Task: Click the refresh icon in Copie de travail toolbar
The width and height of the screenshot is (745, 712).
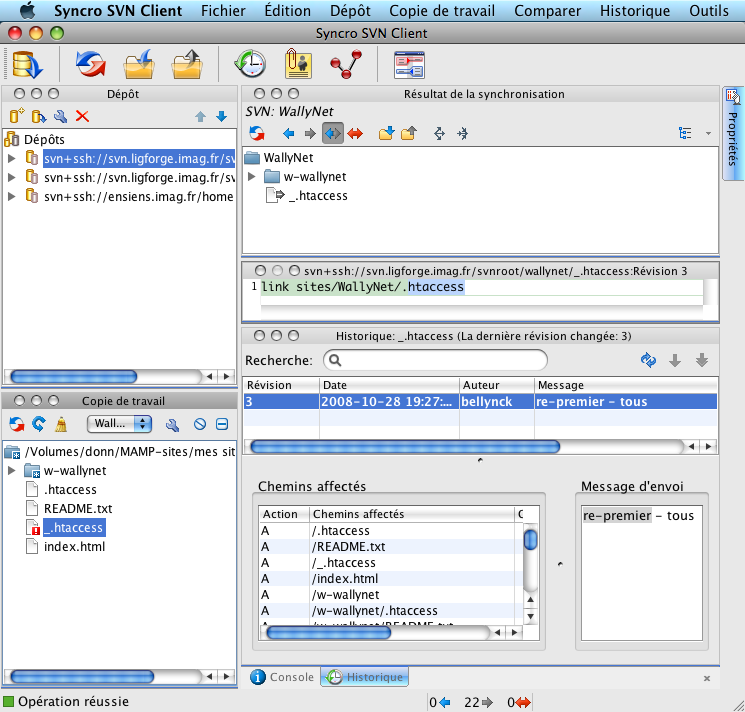Action: click(39, 424)
